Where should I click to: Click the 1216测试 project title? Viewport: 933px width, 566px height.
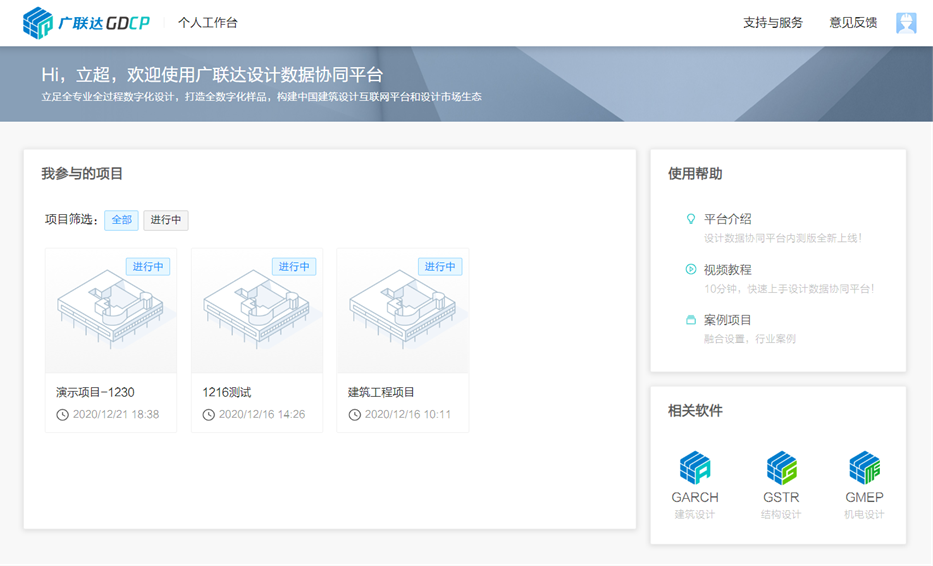227,392
